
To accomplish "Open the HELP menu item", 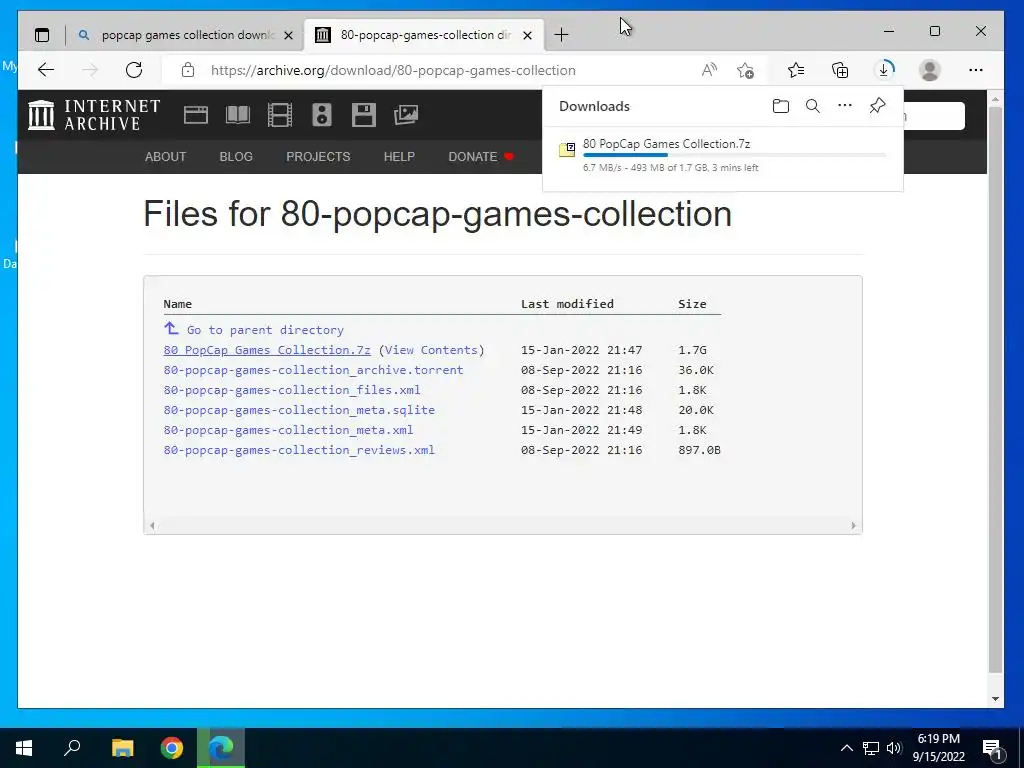I will pyautogui.click(x=399, y=157).
